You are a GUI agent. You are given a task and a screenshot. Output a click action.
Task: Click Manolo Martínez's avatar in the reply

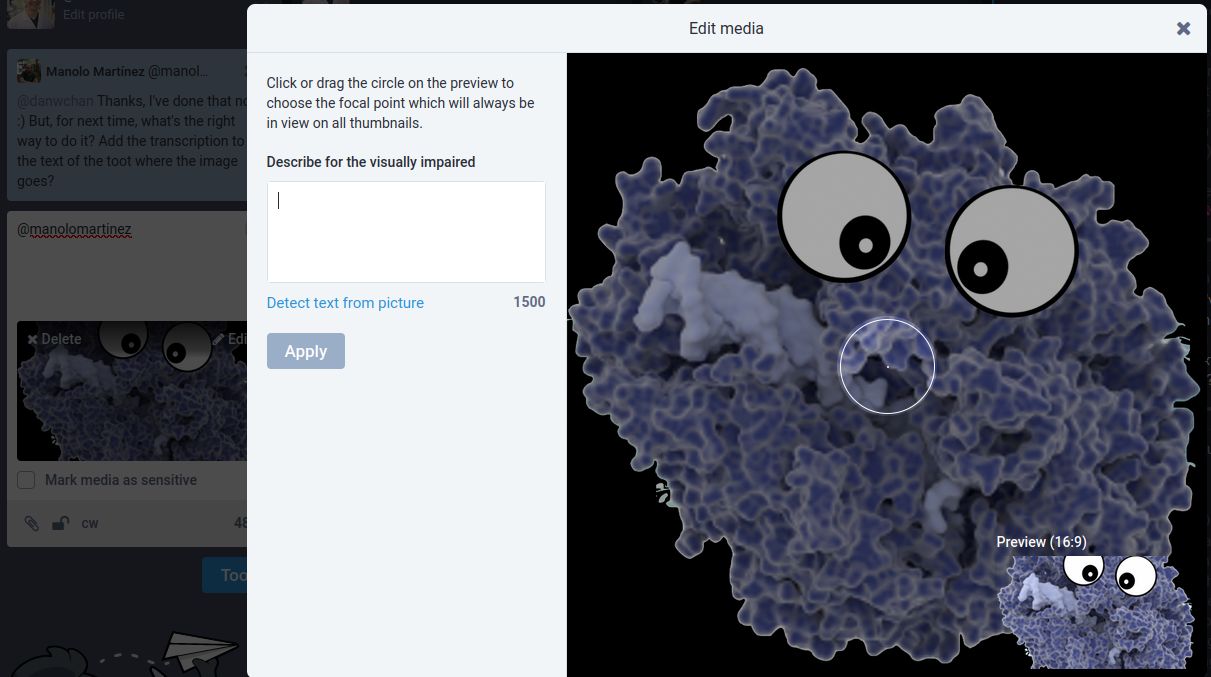coord(29,71)
